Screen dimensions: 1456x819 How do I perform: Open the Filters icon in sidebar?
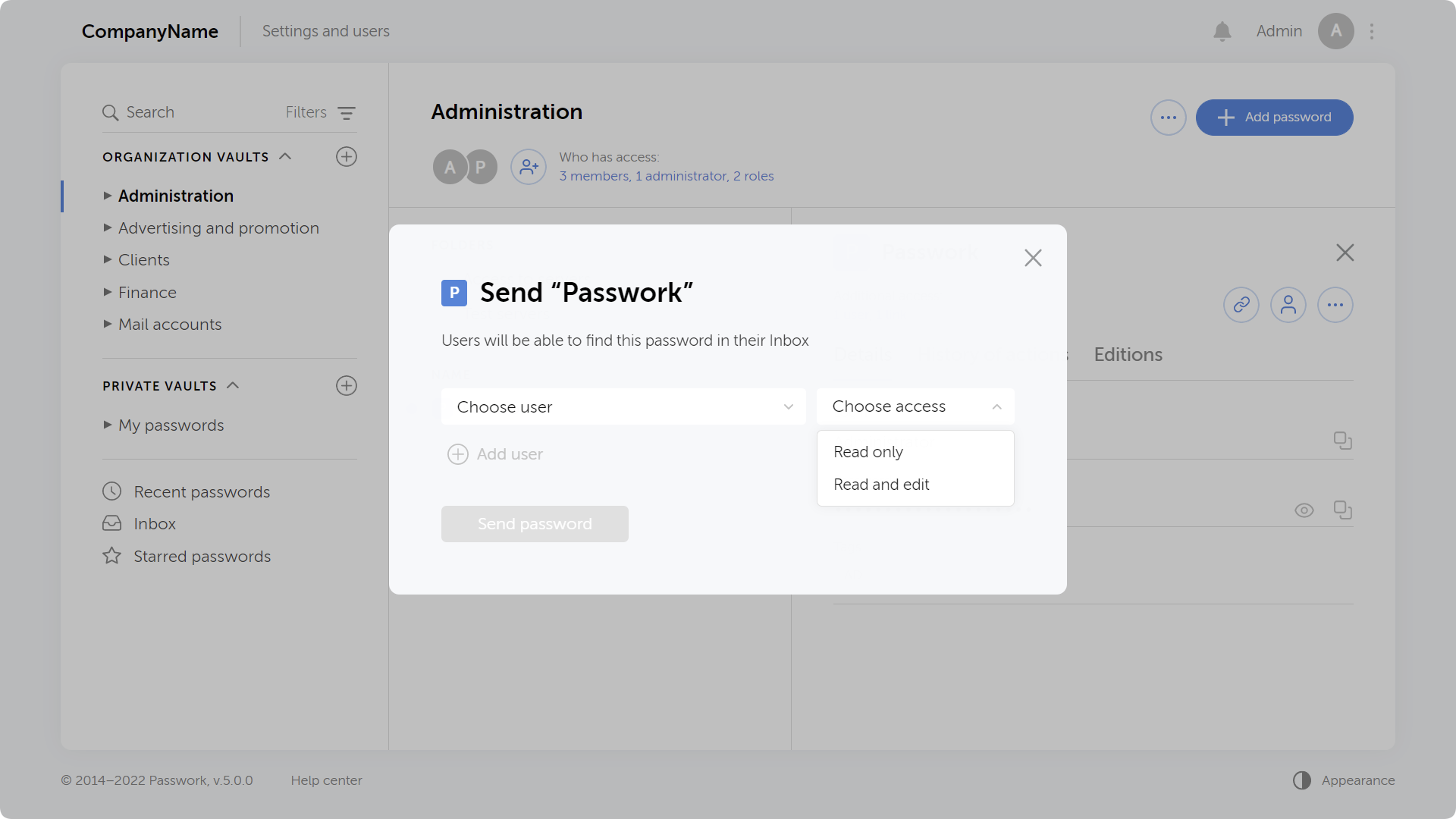[x=346, y=113]
